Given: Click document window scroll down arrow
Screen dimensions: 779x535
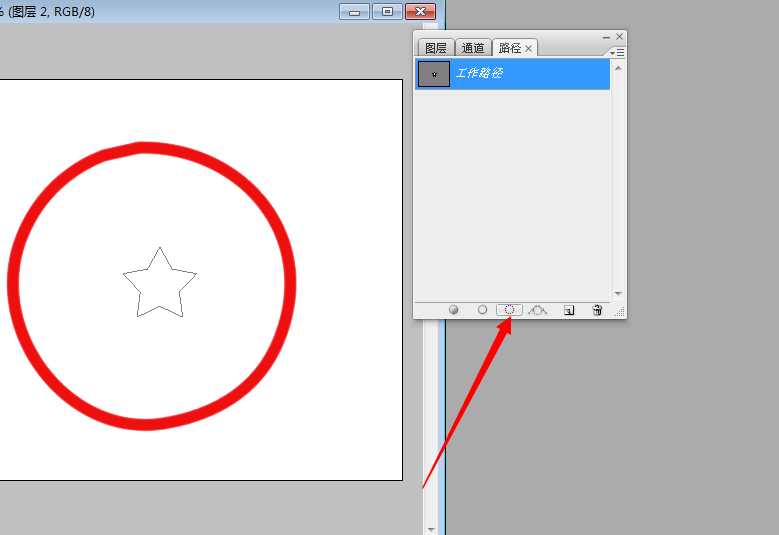Looking at the screenshot, I should (x=431, y=528).
